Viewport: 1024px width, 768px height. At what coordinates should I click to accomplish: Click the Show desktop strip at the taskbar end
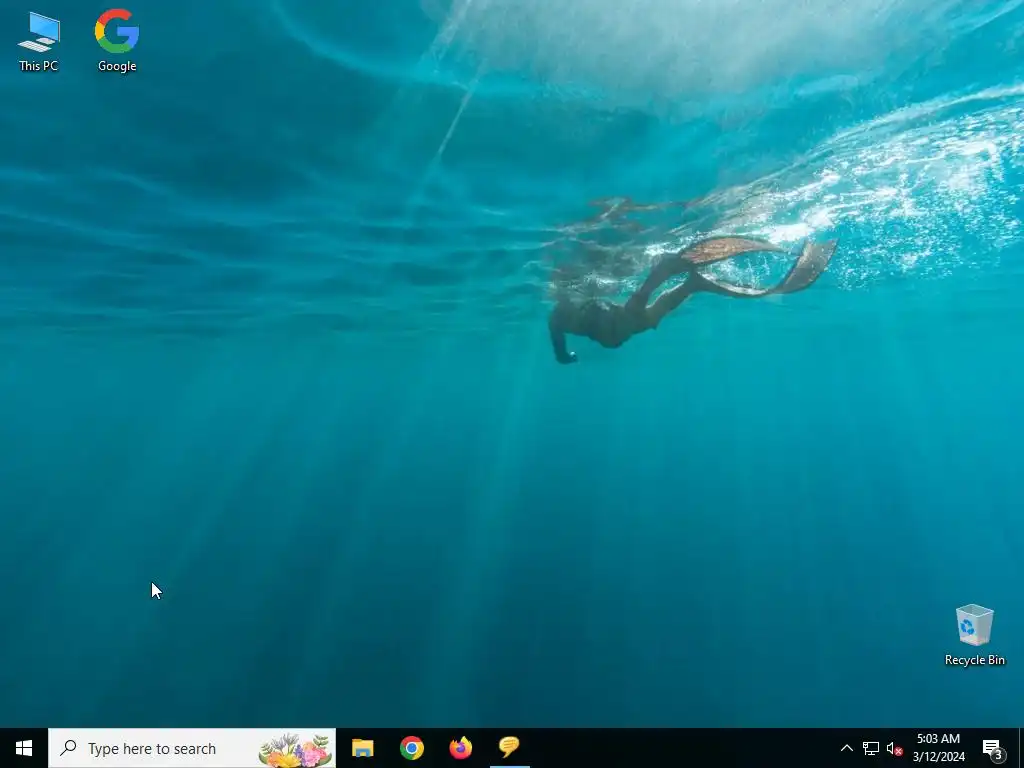[x=1020, y=748]
